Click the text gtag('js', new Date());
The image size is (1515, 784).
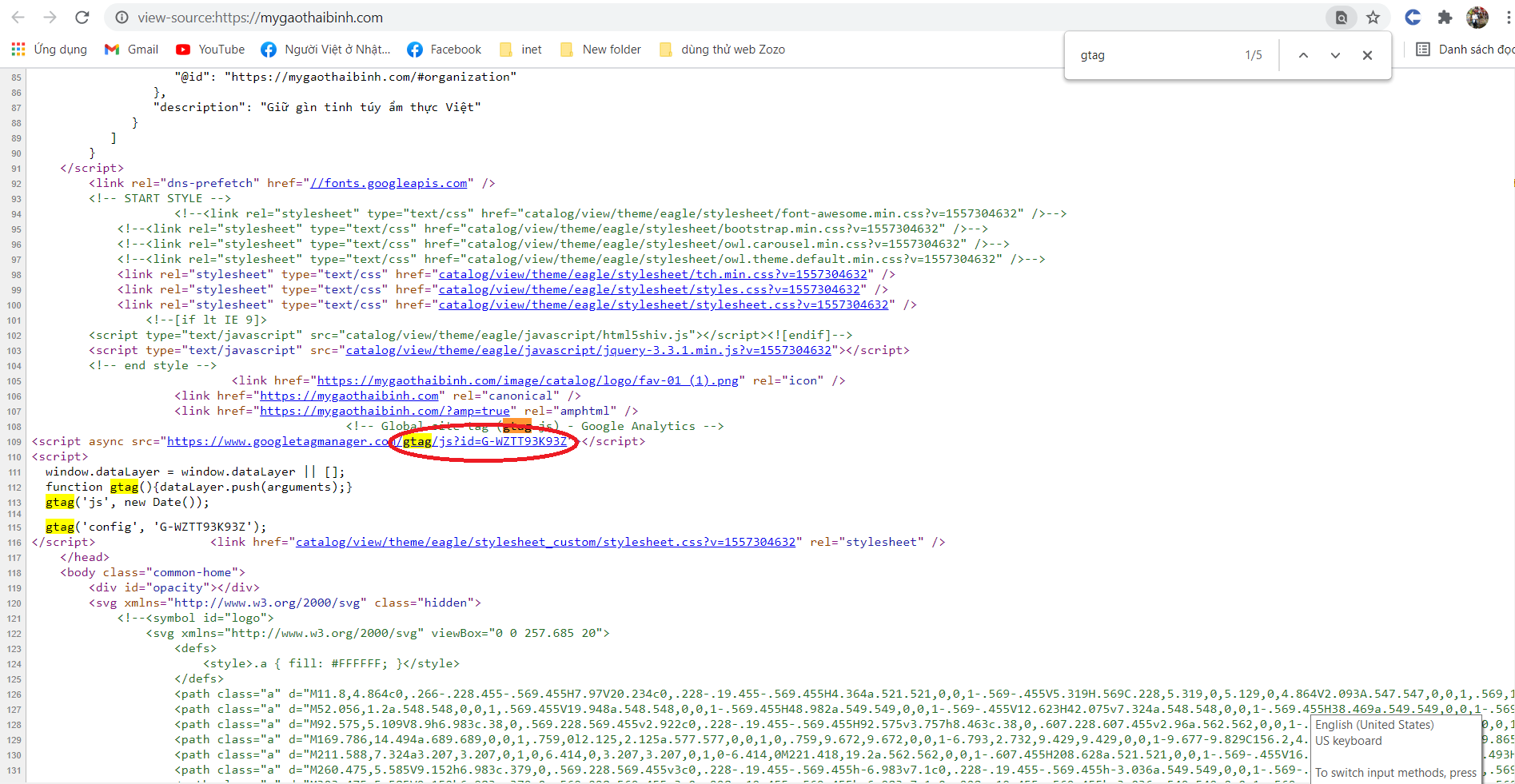(127, 502)
